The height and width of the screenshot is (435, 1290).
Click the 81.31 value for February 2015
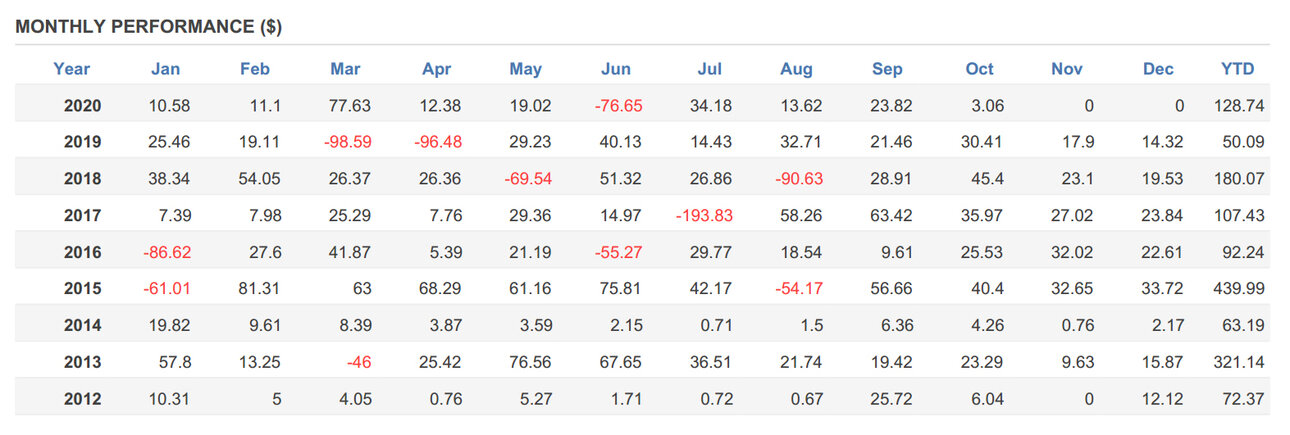261,290
